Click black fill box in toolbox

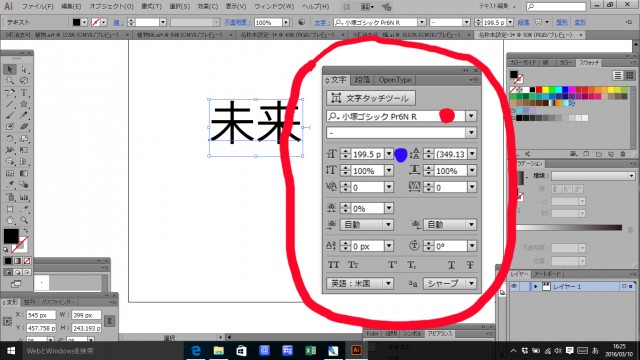(x=11, y=236)
